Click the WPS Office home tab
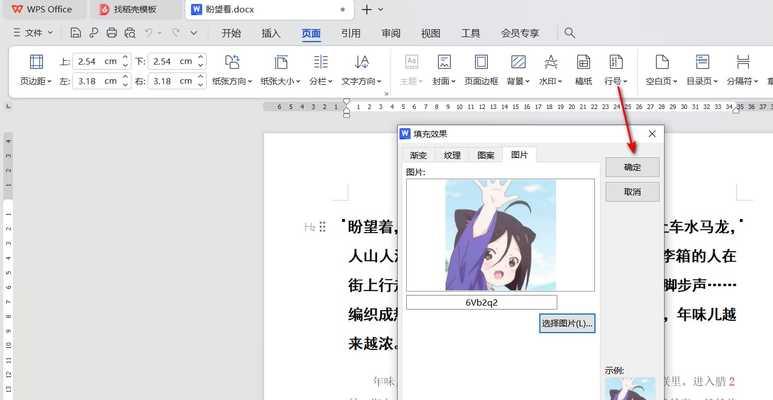 click(42, 9)
